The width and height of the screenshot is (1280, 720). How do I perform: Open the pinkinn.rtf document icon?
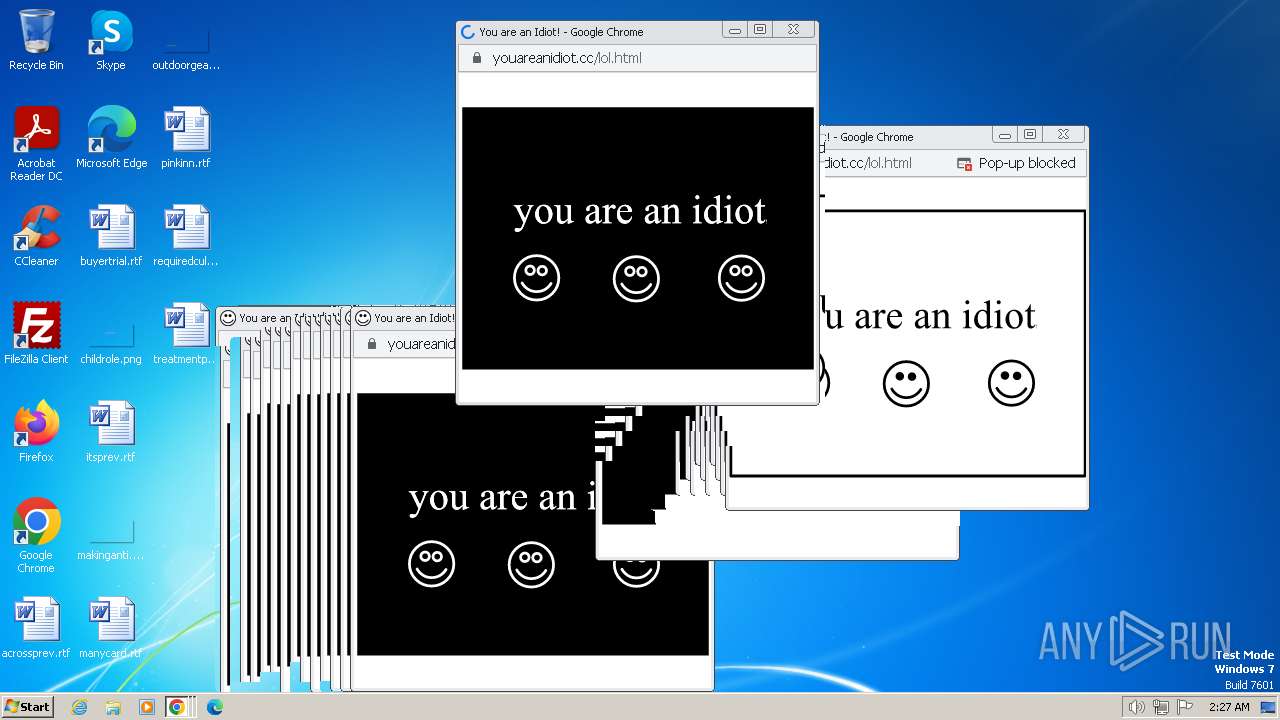(x=186, y=138)
